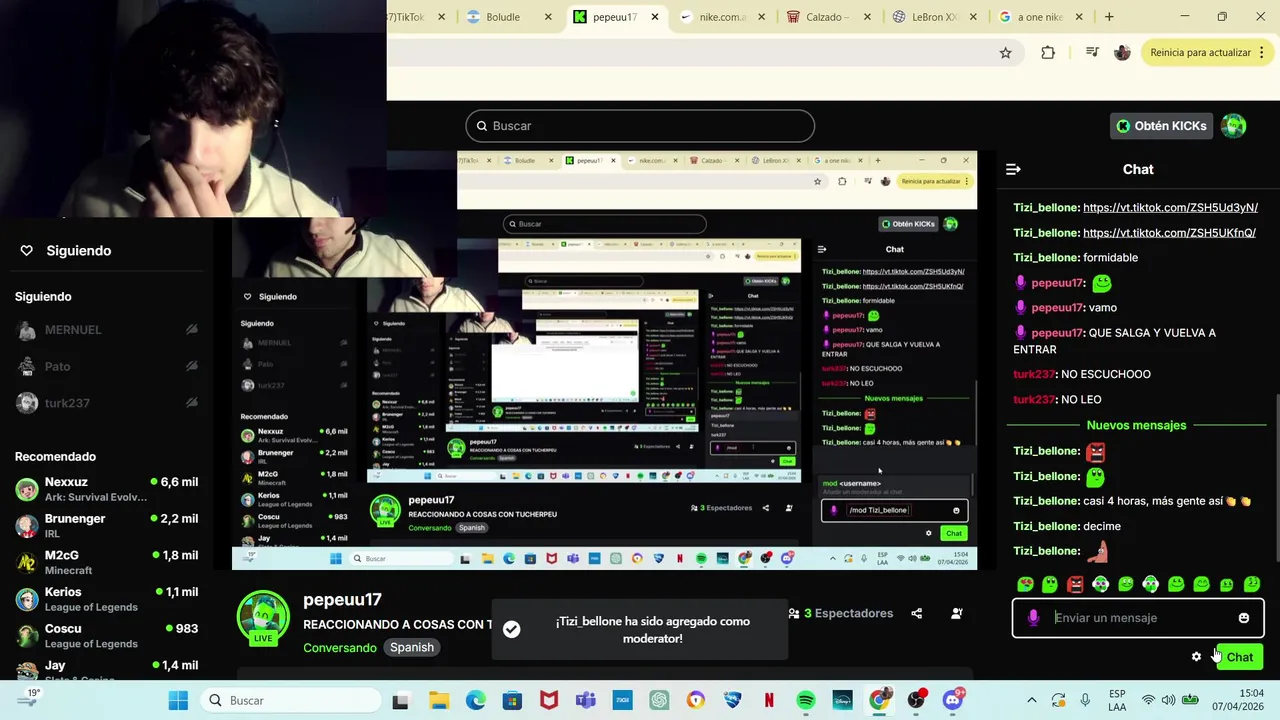The width and height of the screenshot is (1280, 720).
Task: Open TikTok link ZSH5UKfnQ in chat
Action: coord(1169,233)
